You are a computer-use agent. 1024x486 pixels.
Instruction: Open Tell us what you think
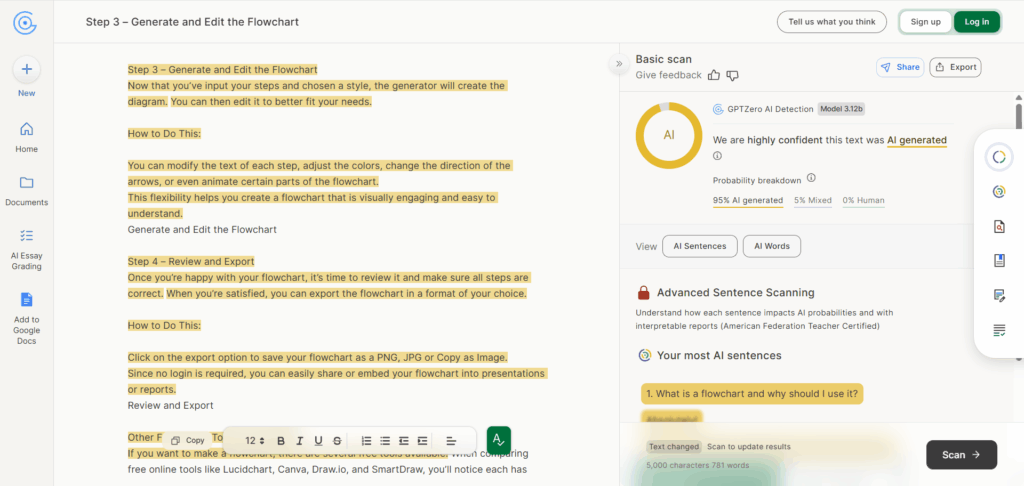[x=831, y=22]
